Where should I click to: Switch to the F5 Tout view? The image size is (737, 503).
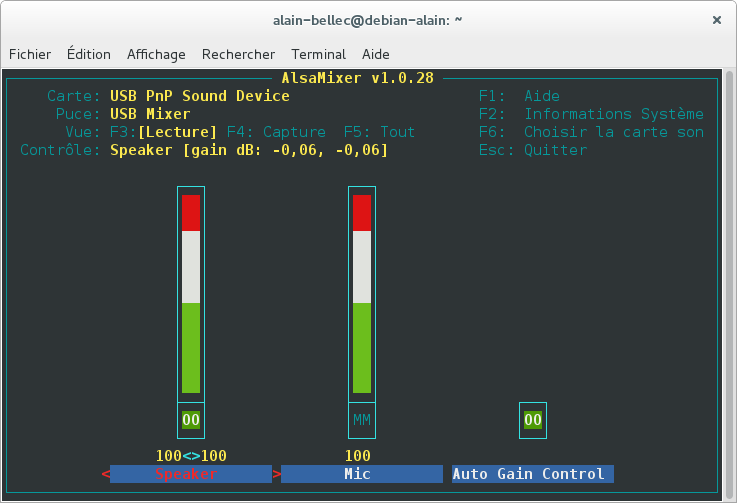click(x=379, y=132)
